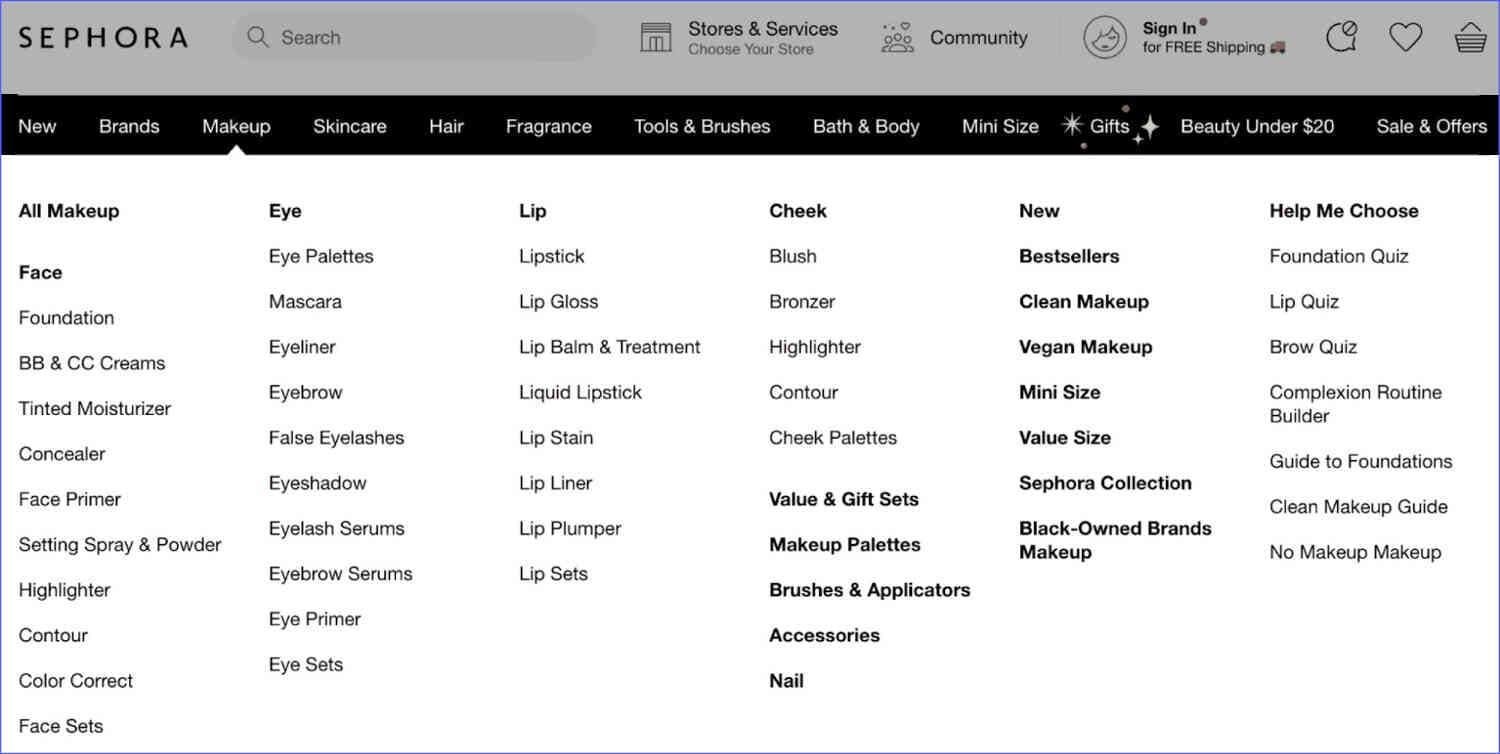Open the Skincare dropdown menu
Image resolution: width=1500 pixels, height=754 pixels.
coord(349,126)
